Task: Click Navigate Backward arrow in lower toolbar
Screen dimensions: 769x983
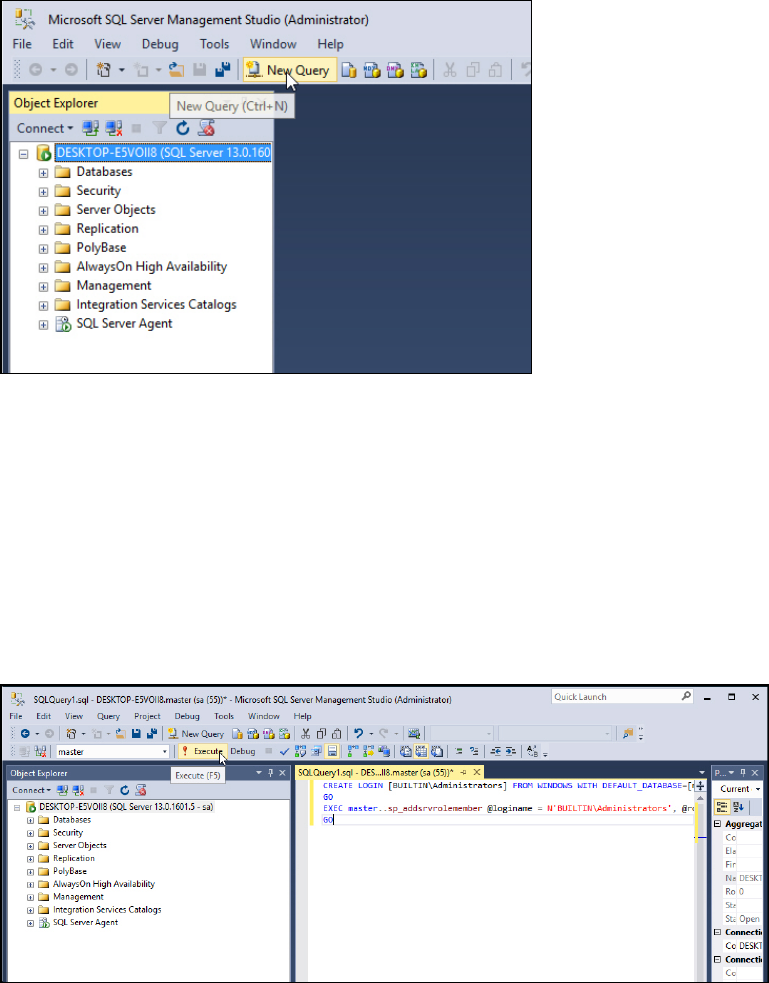Action: (x=25, y=733)
